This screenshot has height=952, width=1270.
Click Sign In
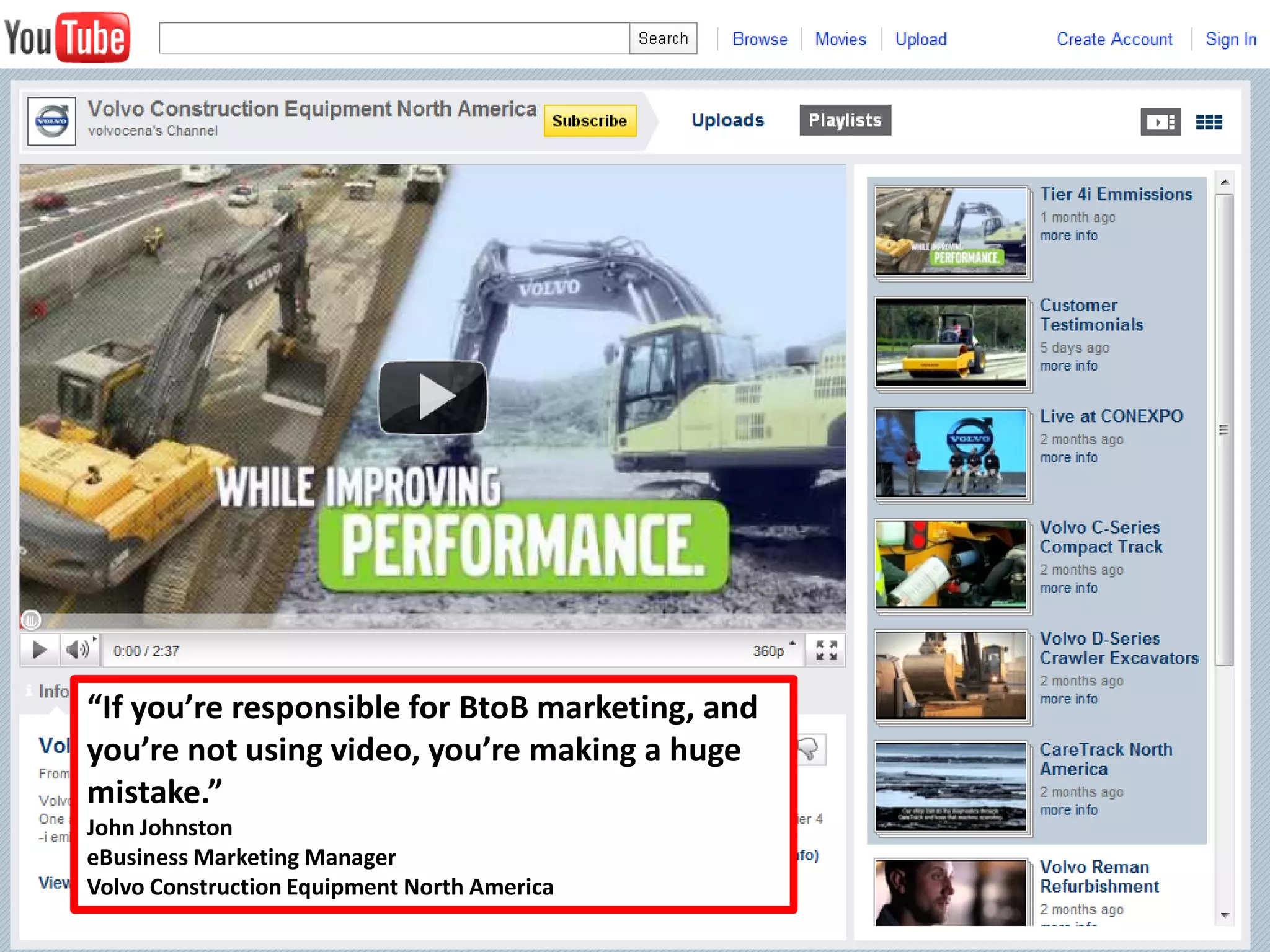pyautogui.click(x=1231, y=39)
